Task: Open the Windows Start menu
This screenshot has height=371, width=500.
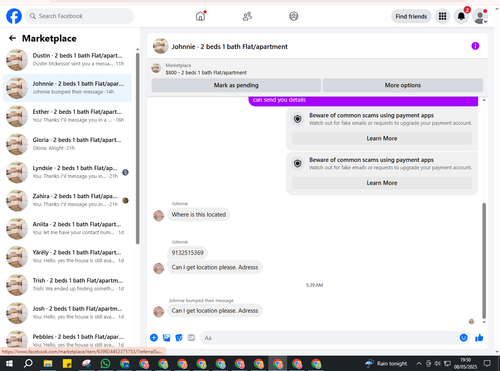Action: tap(9, 363)
